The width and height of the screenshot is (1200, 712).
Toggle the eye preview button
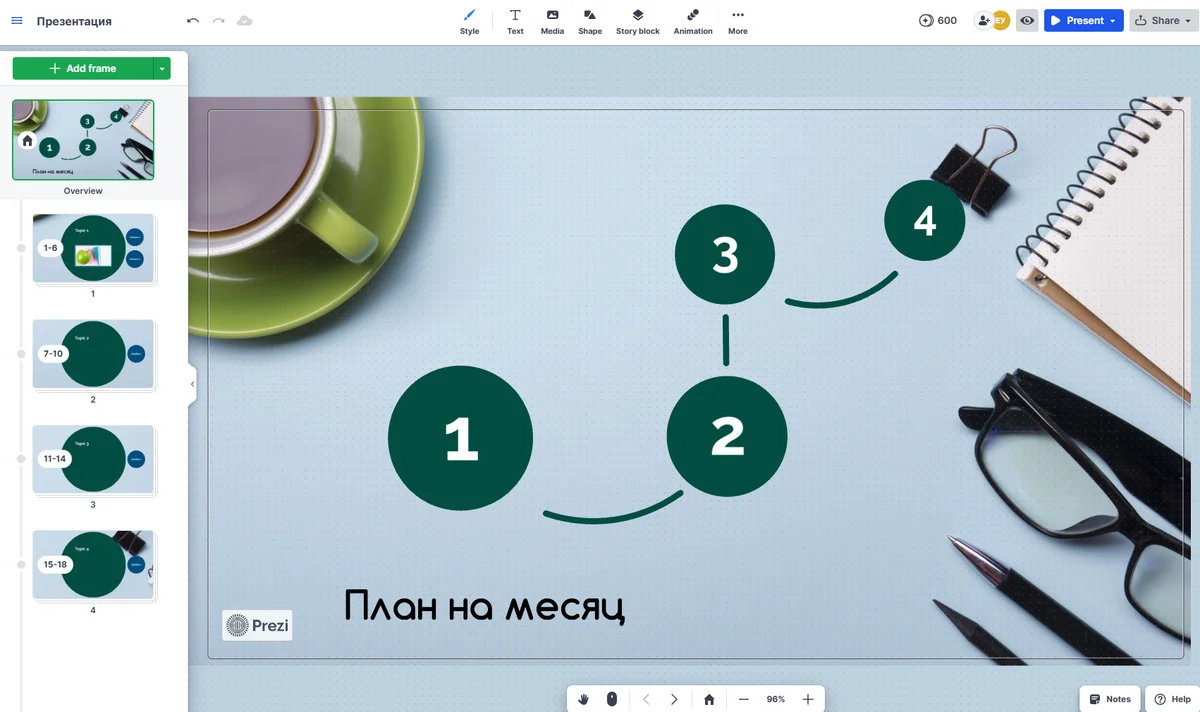[1027, 20]
